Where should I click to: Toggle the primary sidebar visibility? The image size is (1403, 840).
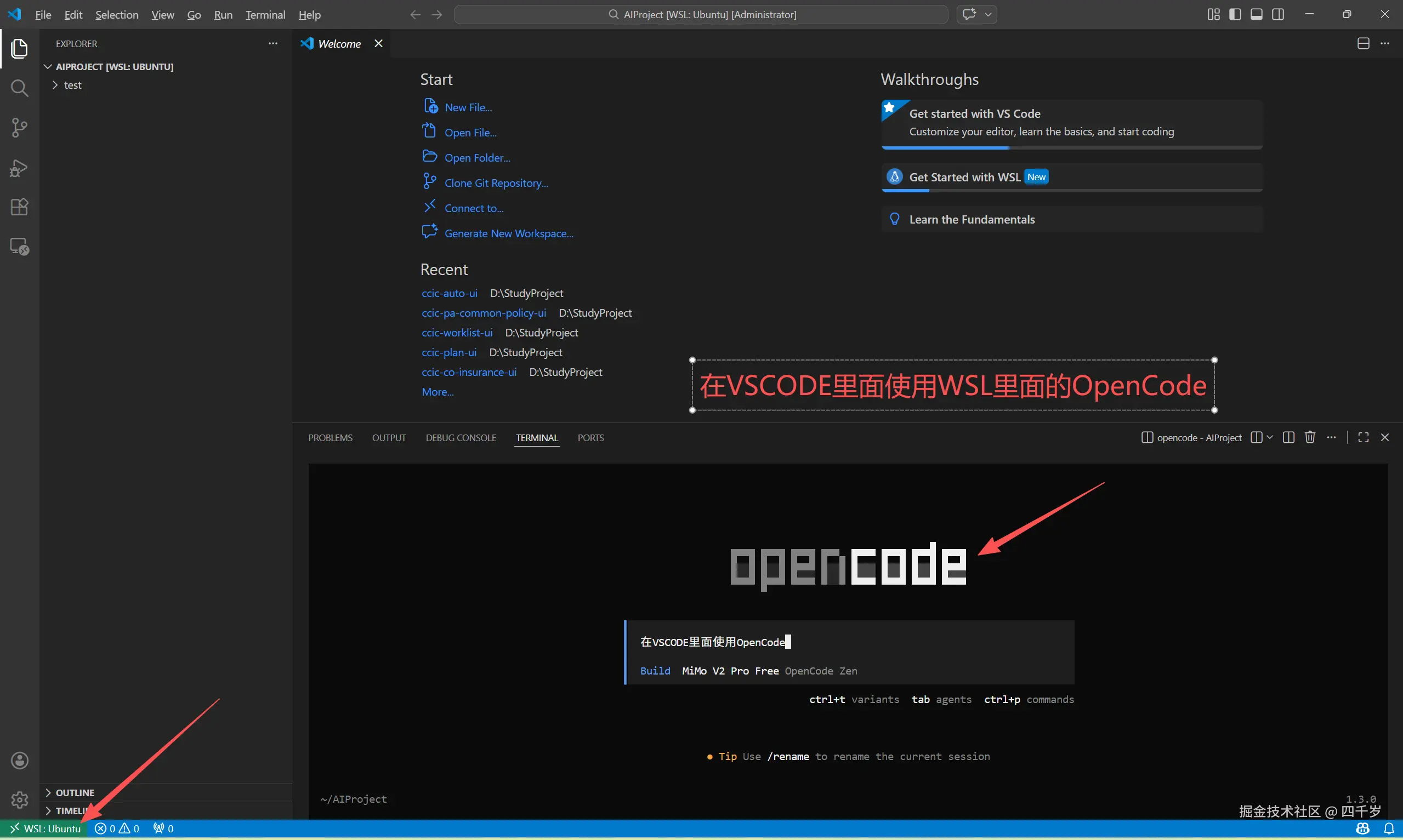click(x=1235, y=14)
